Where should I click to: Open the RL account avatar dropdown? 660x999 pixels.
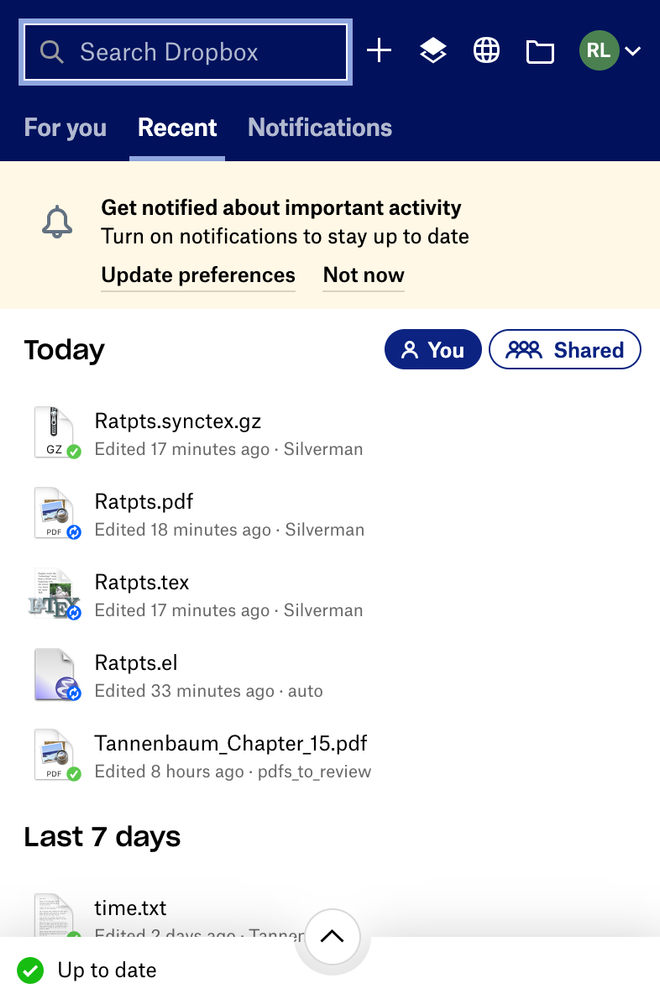[x=610, y=51]
